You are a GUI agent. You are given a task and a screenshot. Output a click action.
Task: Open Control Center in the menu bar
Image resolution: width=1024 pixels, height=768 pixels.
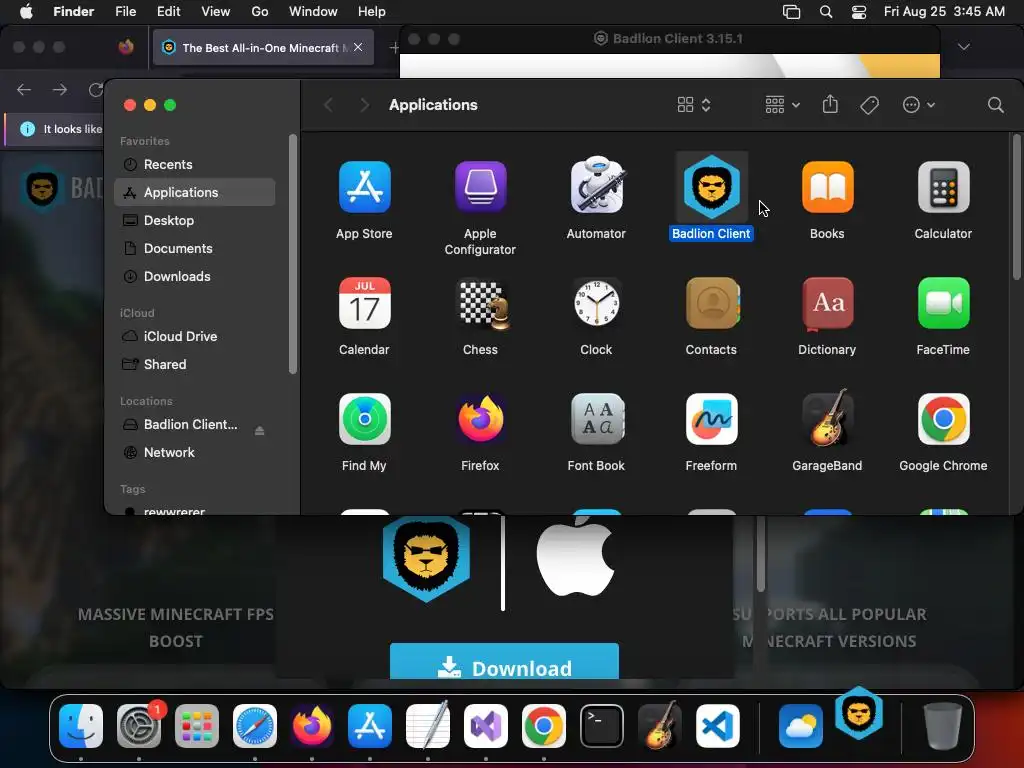pos(859,12)
